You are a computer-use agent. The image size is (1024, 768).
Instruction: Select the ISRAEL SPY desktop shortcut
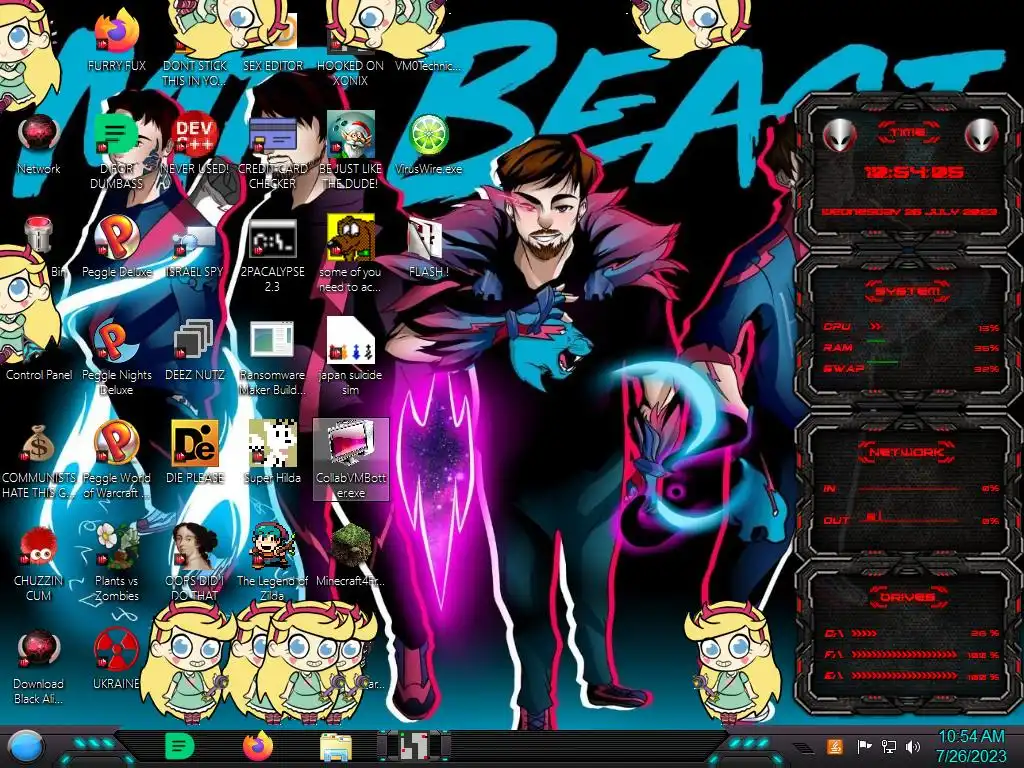pyautogui.click(x=194, y=242)
